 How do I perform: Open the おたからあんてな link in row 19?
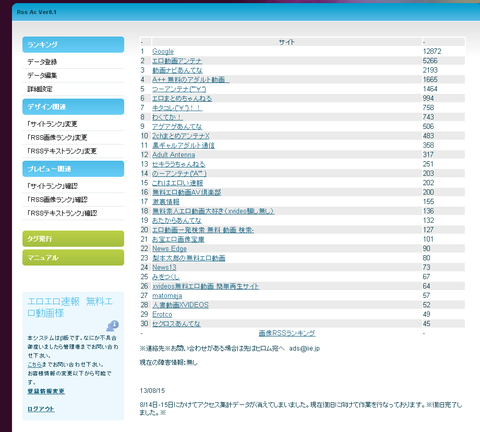click(177, 220)
